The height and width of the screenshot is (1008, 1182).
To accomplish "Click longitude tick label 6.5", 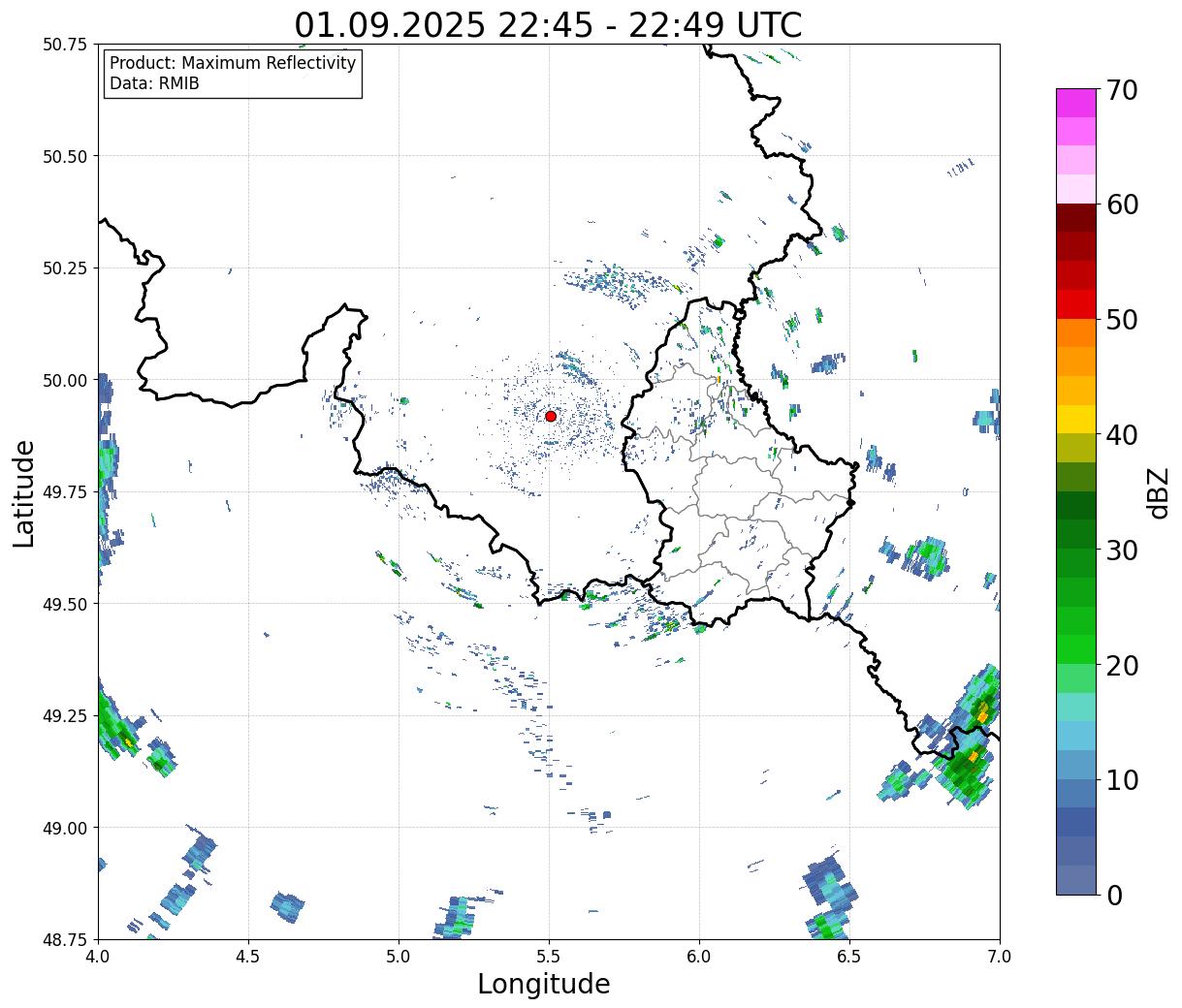I will [849, 957].
